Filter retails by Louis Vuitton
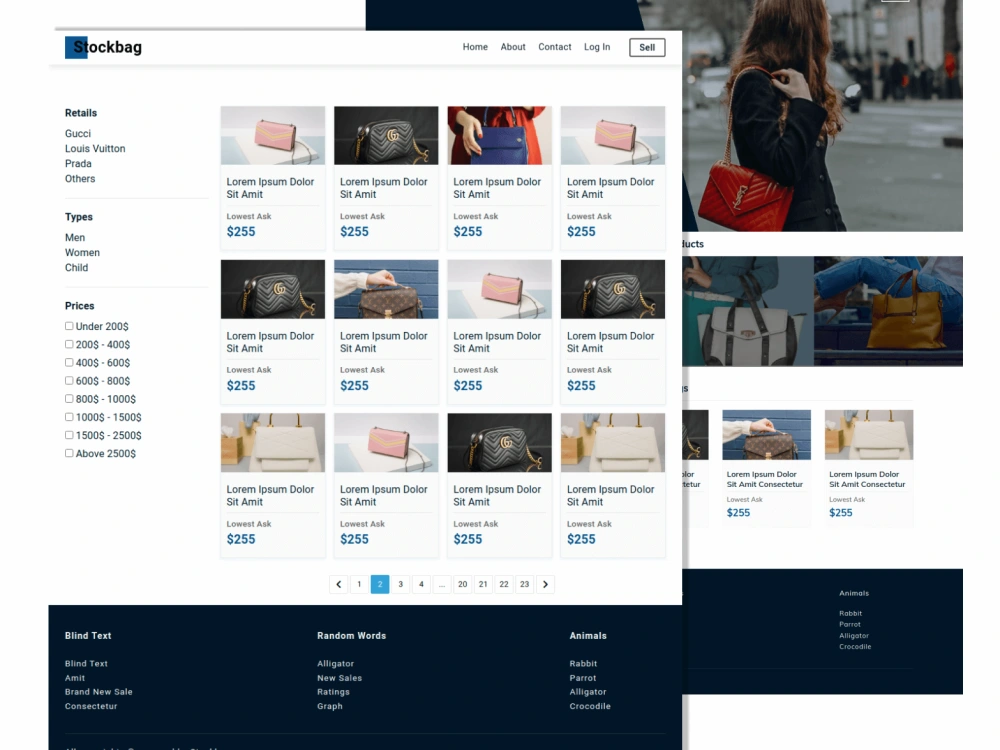The height and width of the screenshot is (750, 1000). 95,149
